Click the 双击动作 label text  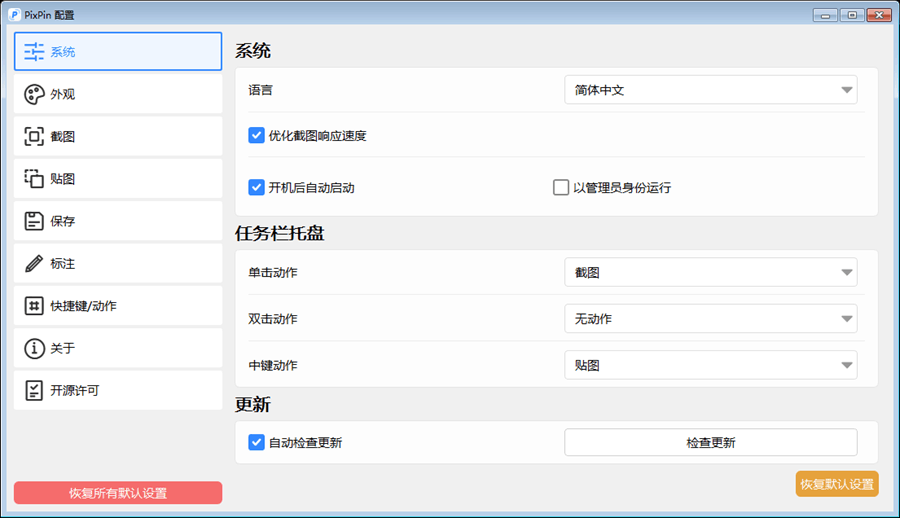(273, 319)
